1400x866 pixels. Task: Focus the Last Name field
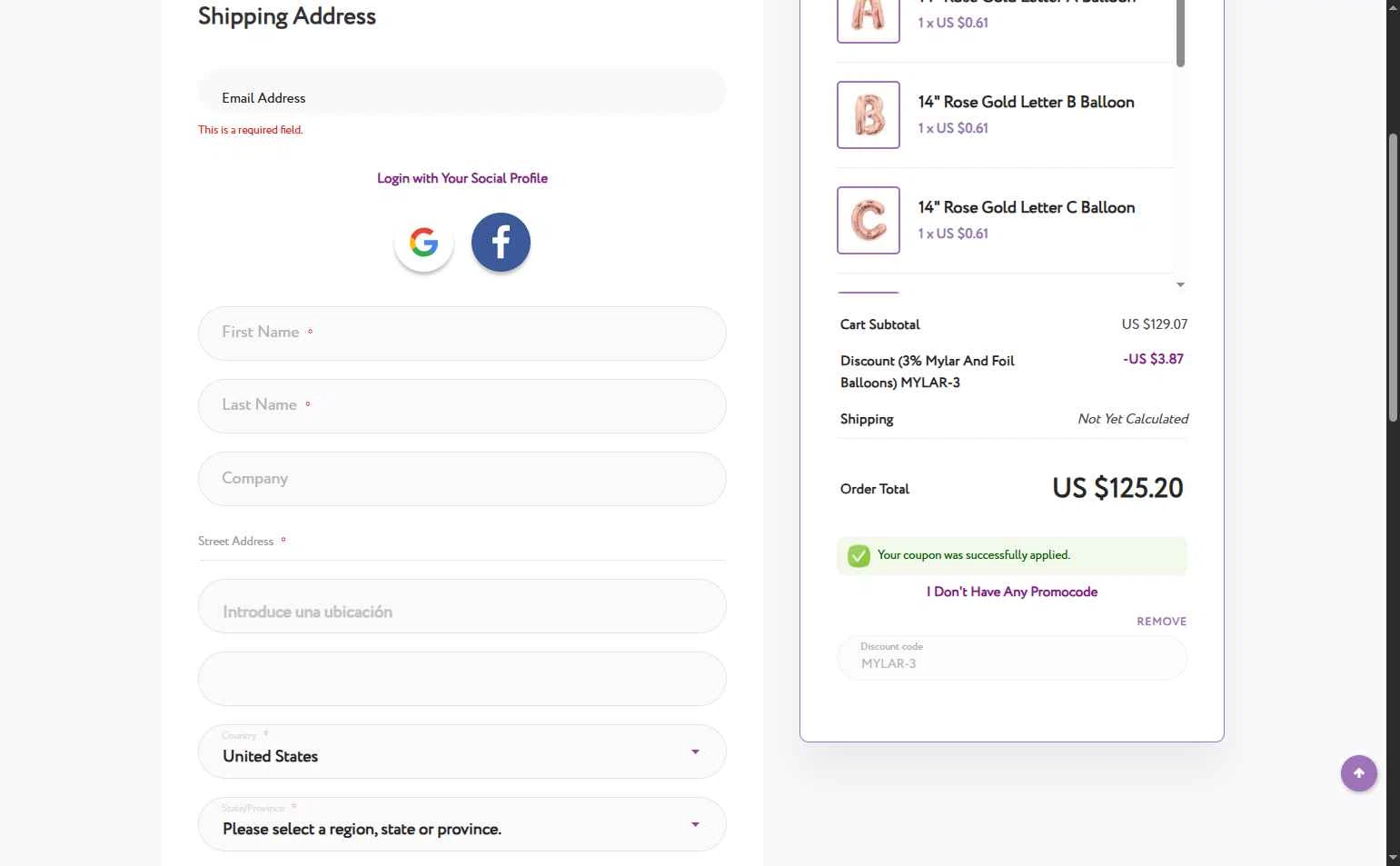click(462, 406)
